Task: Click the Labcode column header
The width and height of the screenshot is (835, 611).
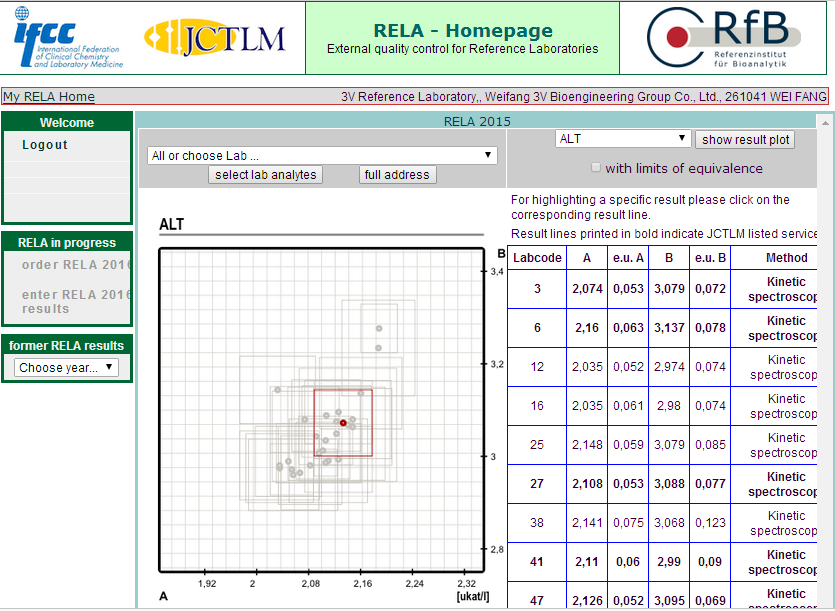Action: pyautogui.click(x=537, y=258)
